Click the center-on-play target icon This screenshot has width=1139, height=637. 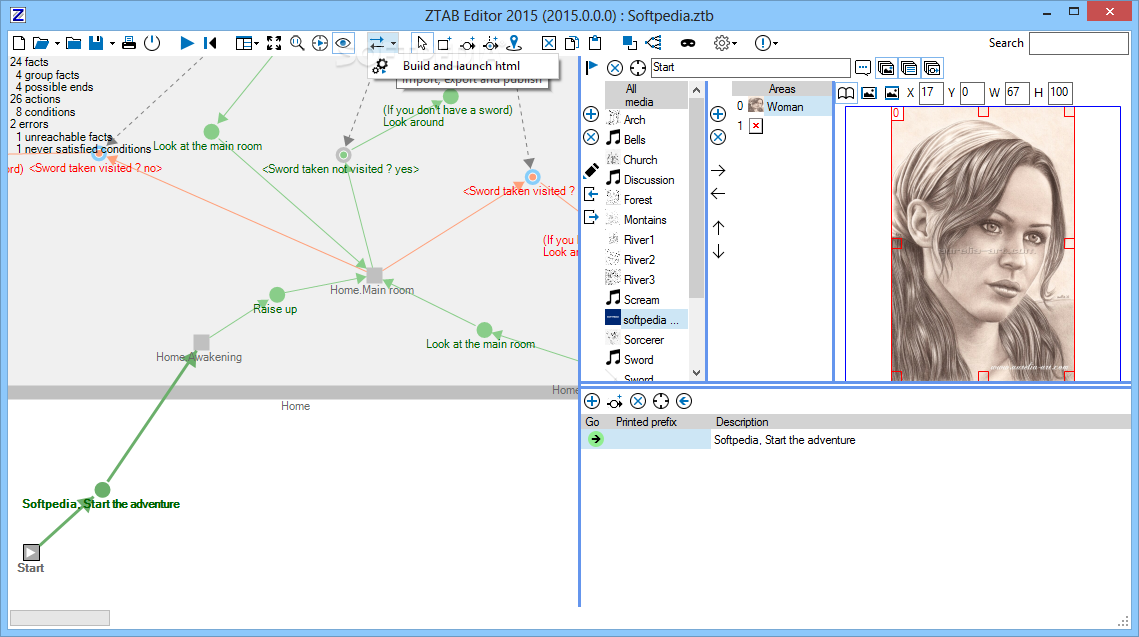[x=320, y=44]
